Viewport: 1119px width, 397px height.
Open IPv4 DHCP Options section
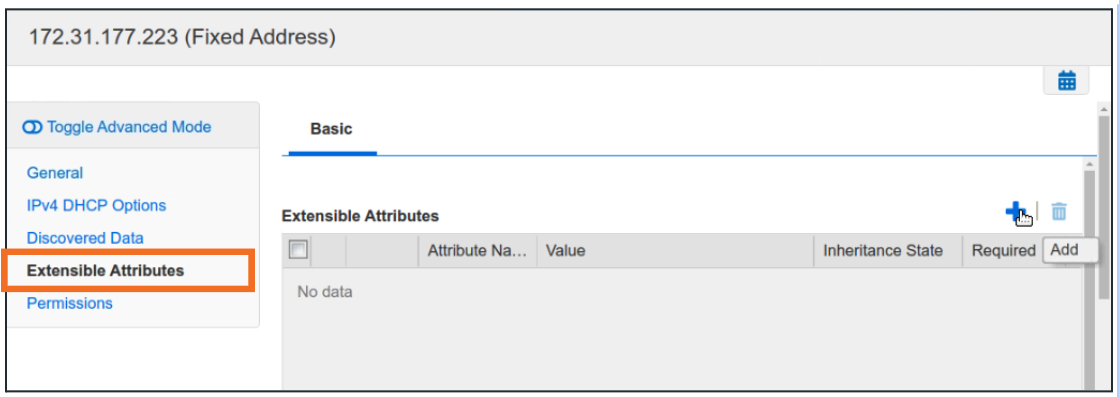(x=96, y=206)
